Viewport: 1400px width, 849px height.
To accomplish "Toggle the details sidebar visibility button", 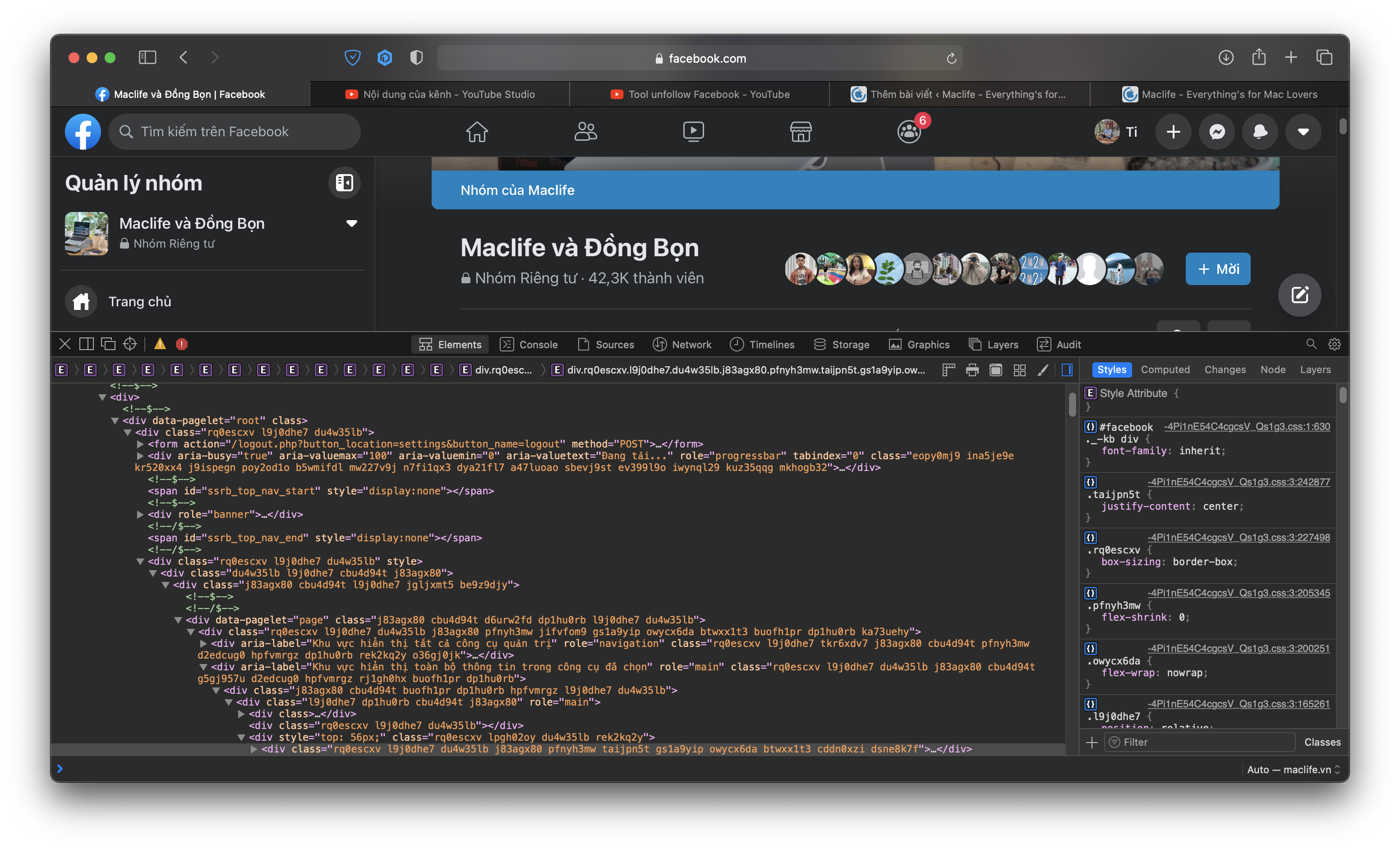I will 1067,370.
